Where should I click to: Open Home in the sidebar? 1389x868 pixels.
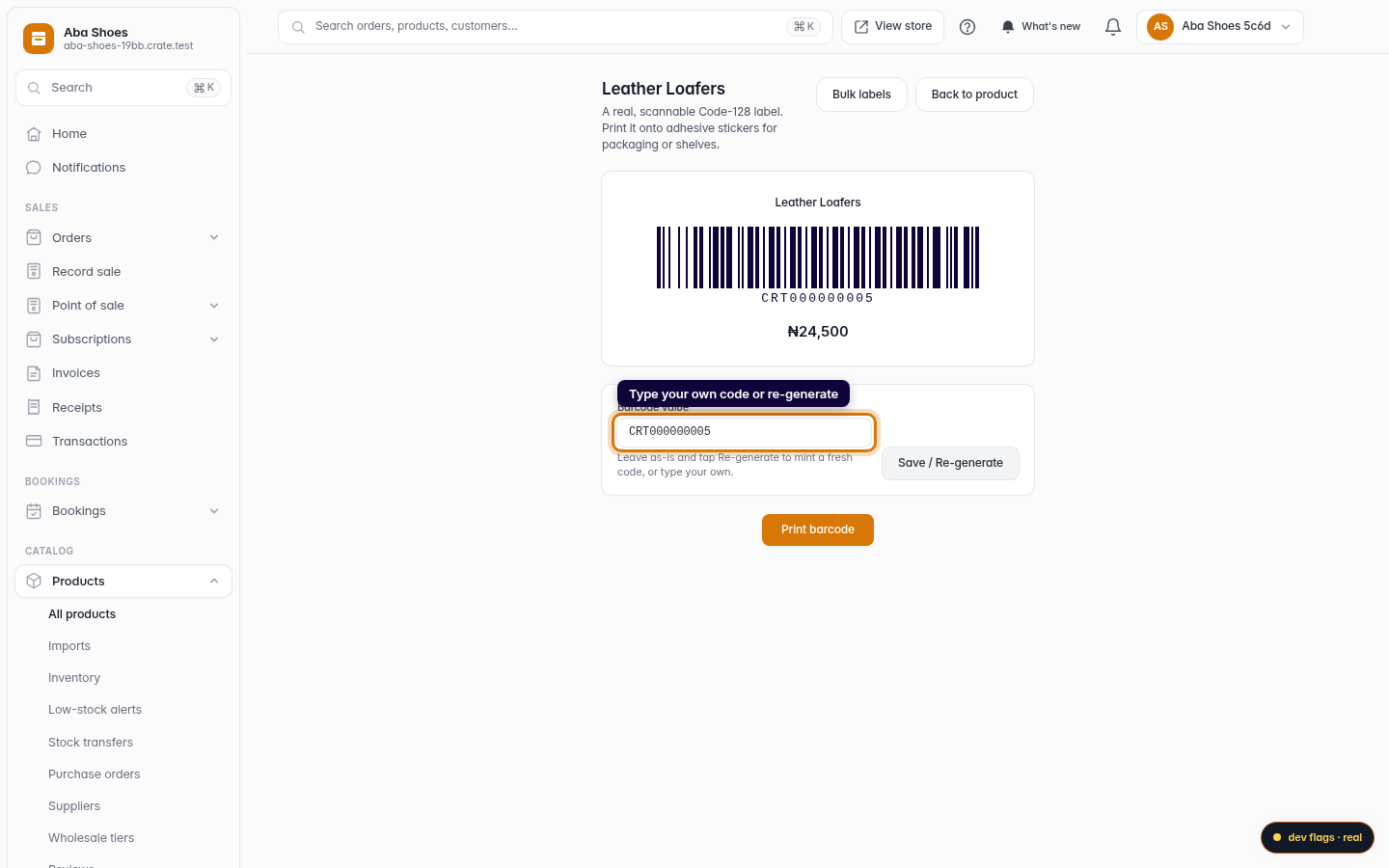[x=123, y=134]
